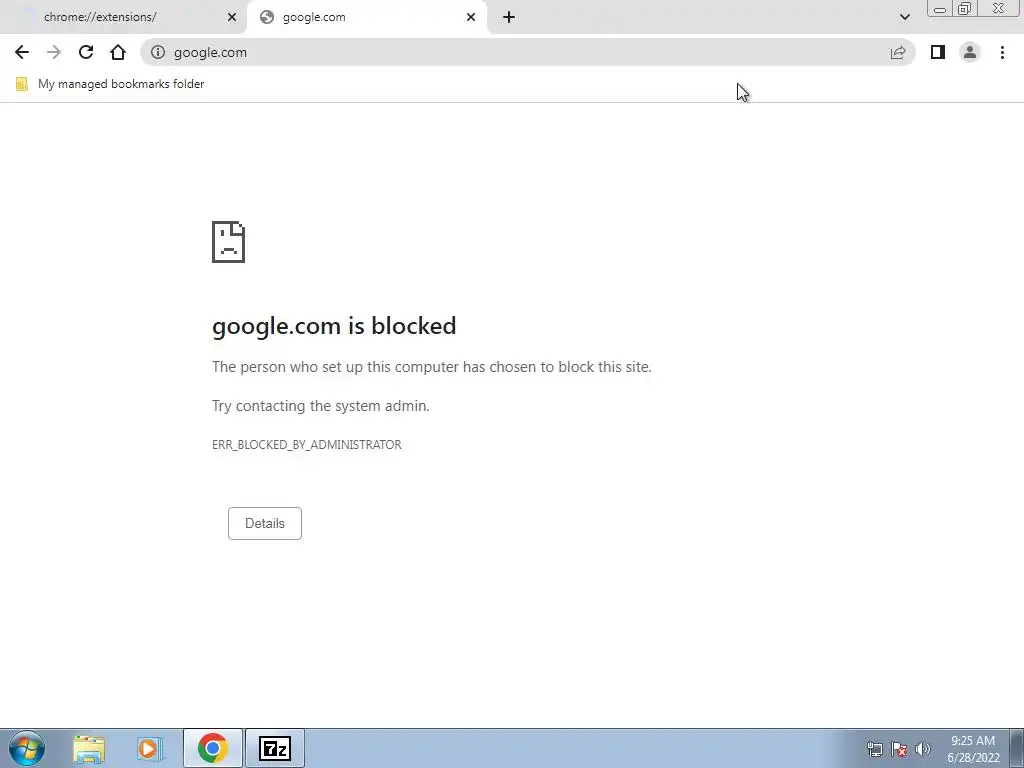Close the chrome://extensions/ tab
This screenshot has width=1024, height=768.
click(232, 17)
